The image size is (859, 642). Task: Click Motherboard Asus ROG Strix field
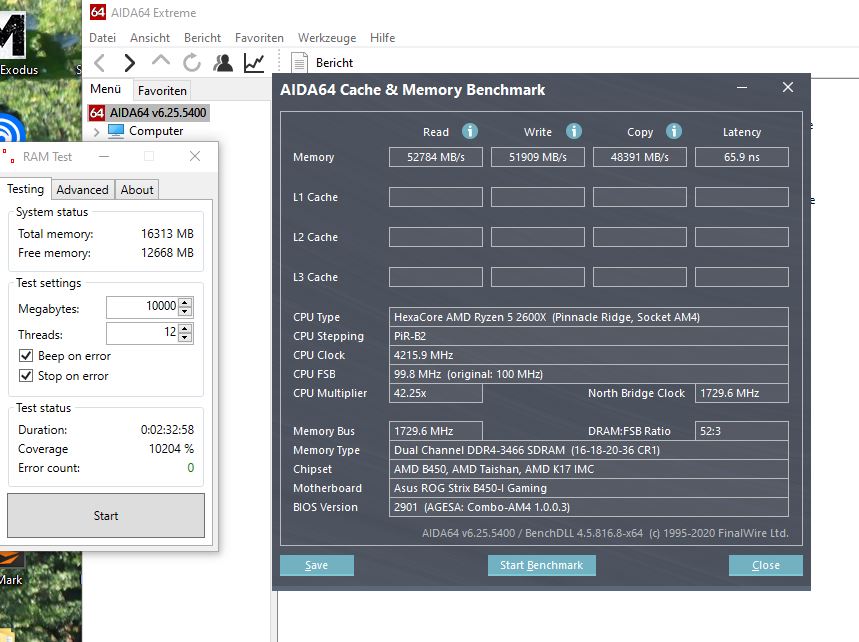pyautogui.click(x=589, y=488)
